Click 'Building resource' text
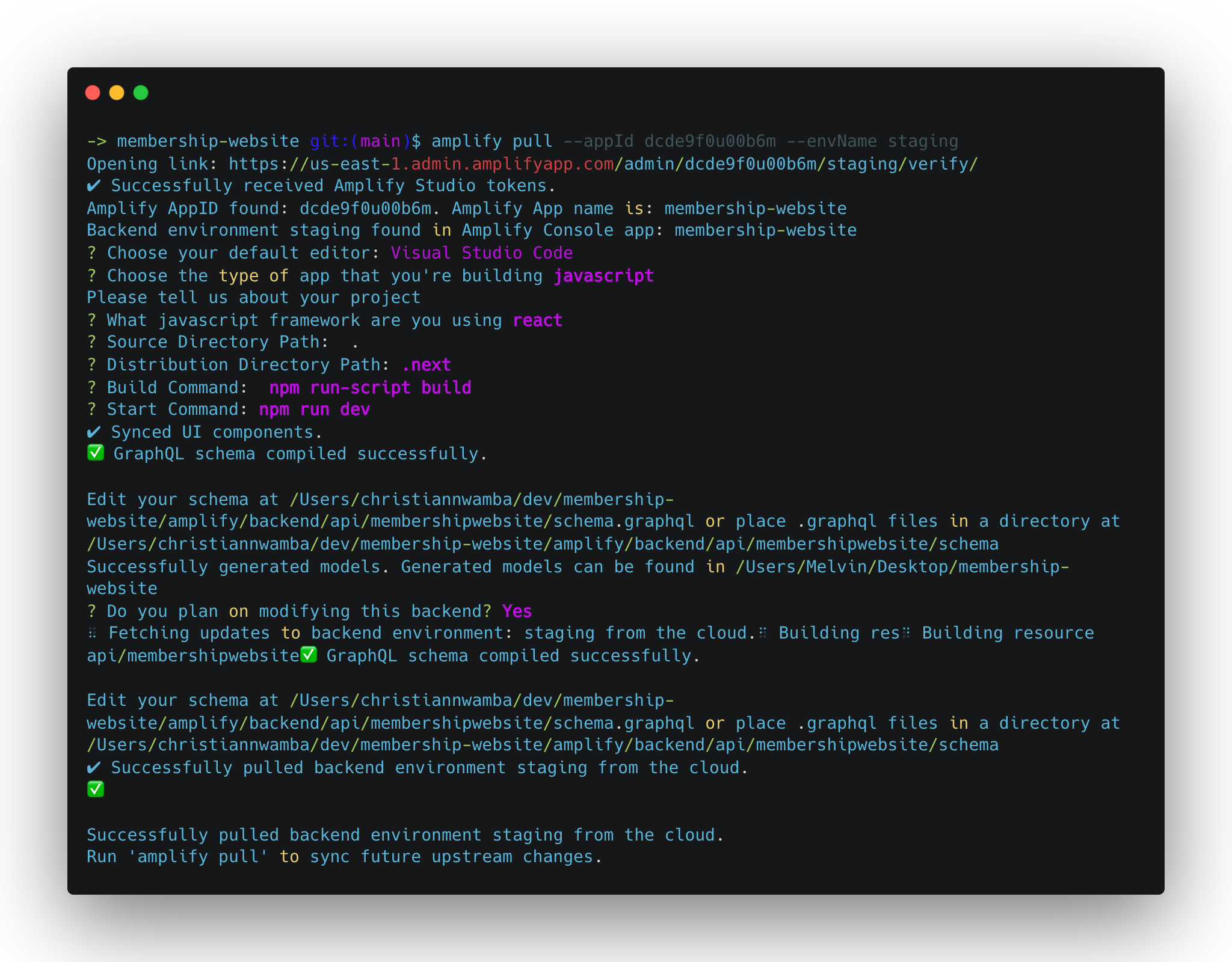Image resolution: width=1232 pixels, height=962 pixels. pyautogui.click(x=1008, y=633)
